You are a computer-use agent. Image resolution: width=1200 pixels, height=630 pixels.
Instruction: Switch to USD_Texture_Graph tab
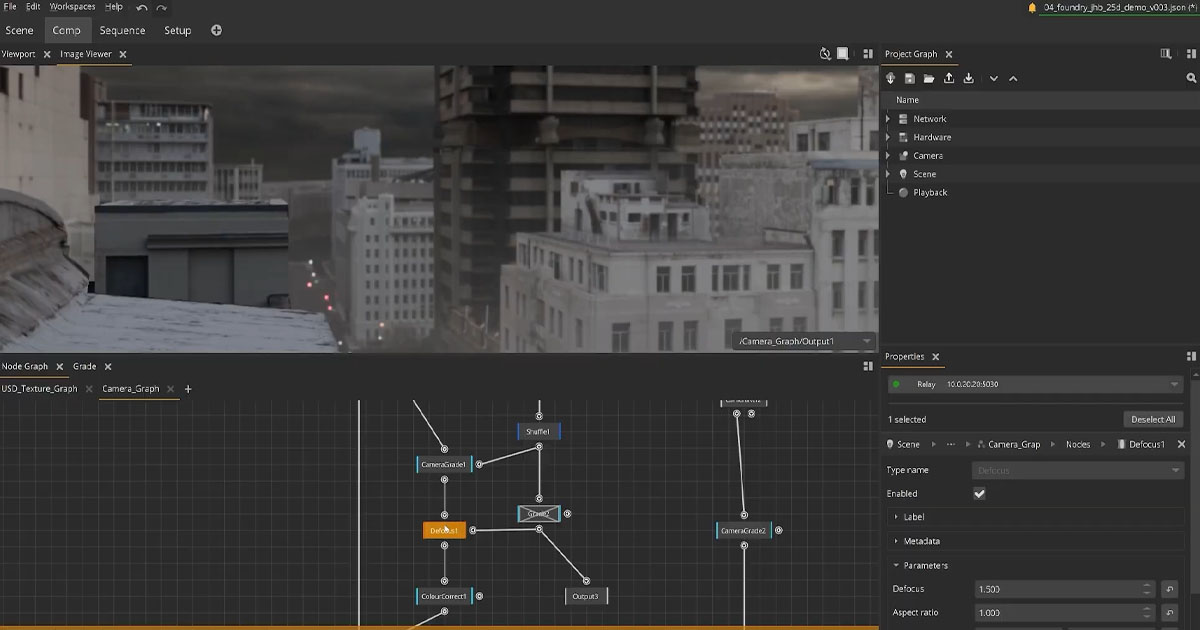click(x=39, y=389)
